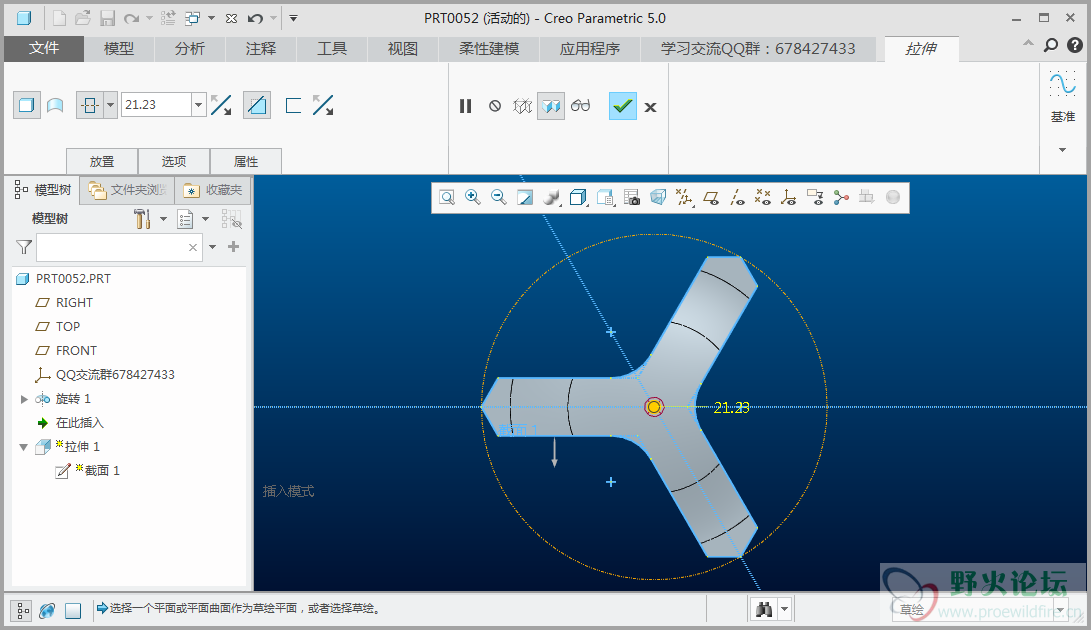This screenshot has width=1091, height=630.
Task: Open depth value 21.23 dropdown
Action: (198, 105)
